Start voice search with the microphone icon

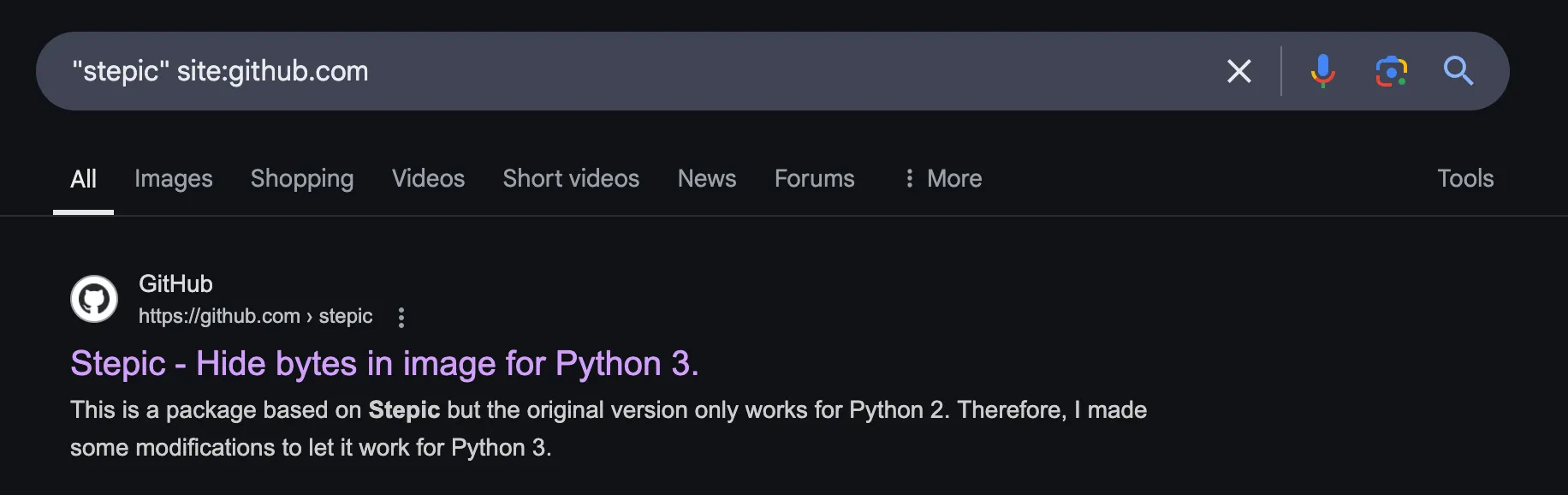(x=1322, y=71)
